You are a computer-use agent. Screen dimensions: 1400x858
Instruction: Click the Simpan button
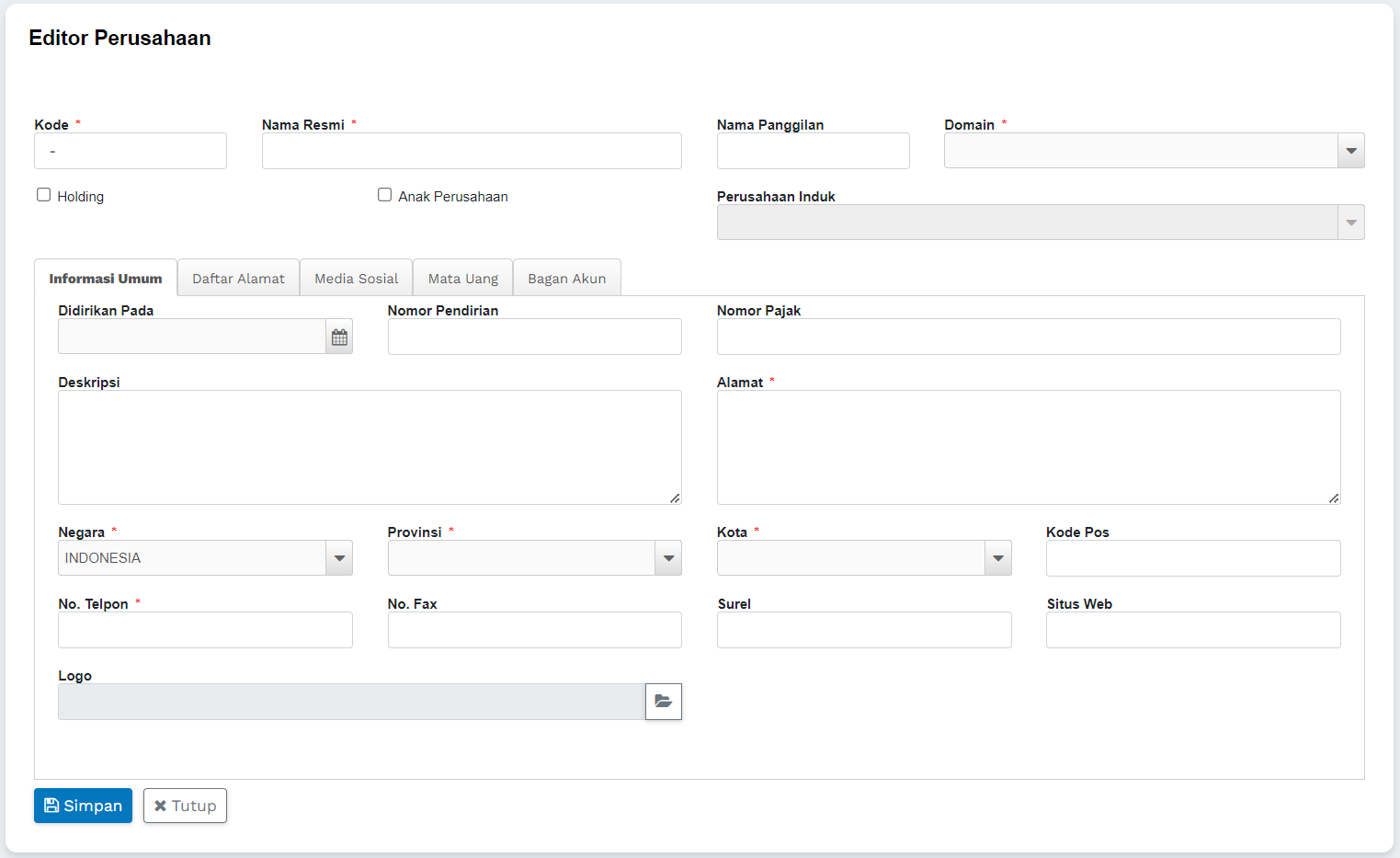(83, 806)
